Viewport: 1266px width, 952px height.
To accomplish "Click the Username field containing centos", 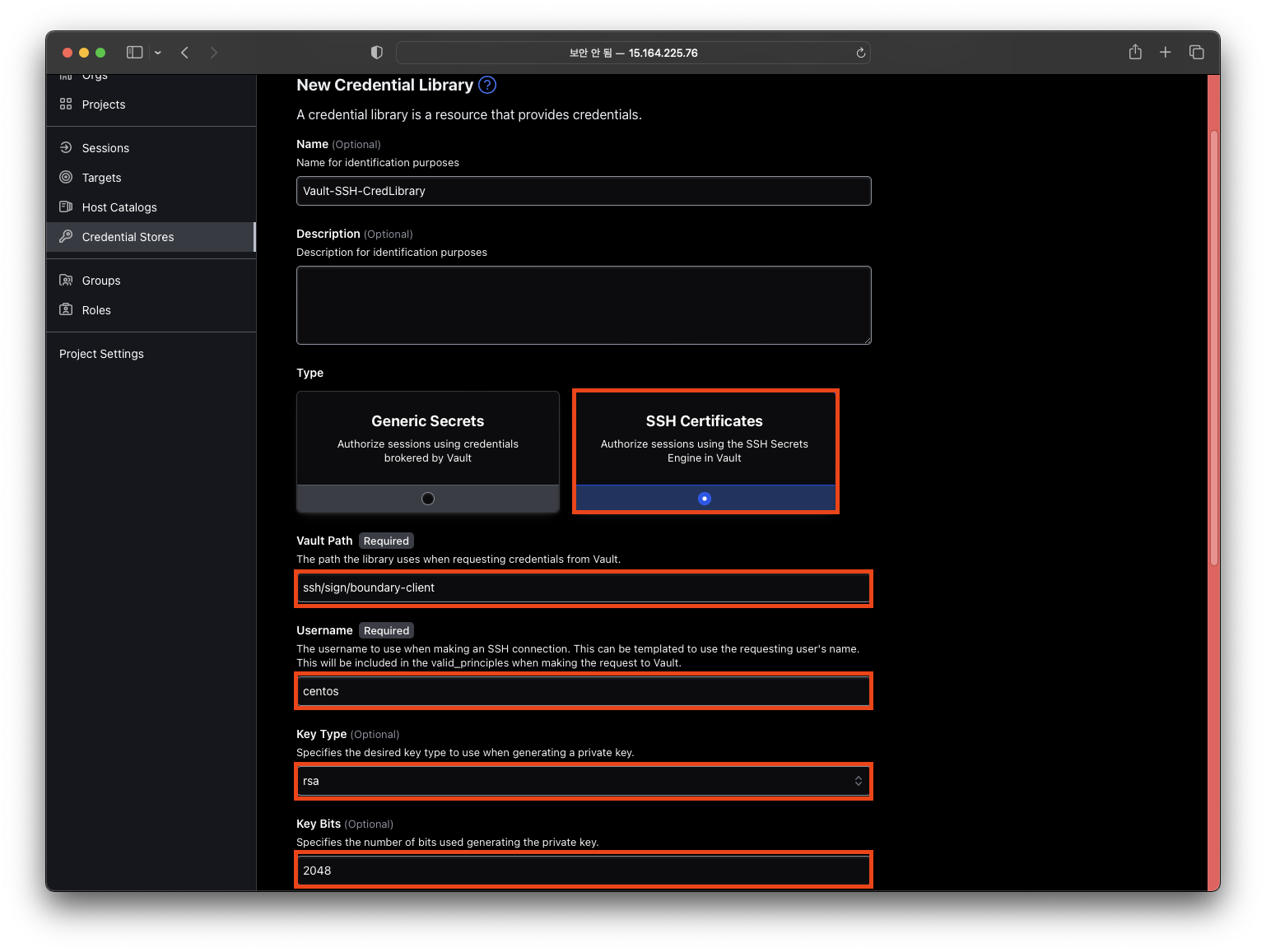I will (x=584, y=691).
